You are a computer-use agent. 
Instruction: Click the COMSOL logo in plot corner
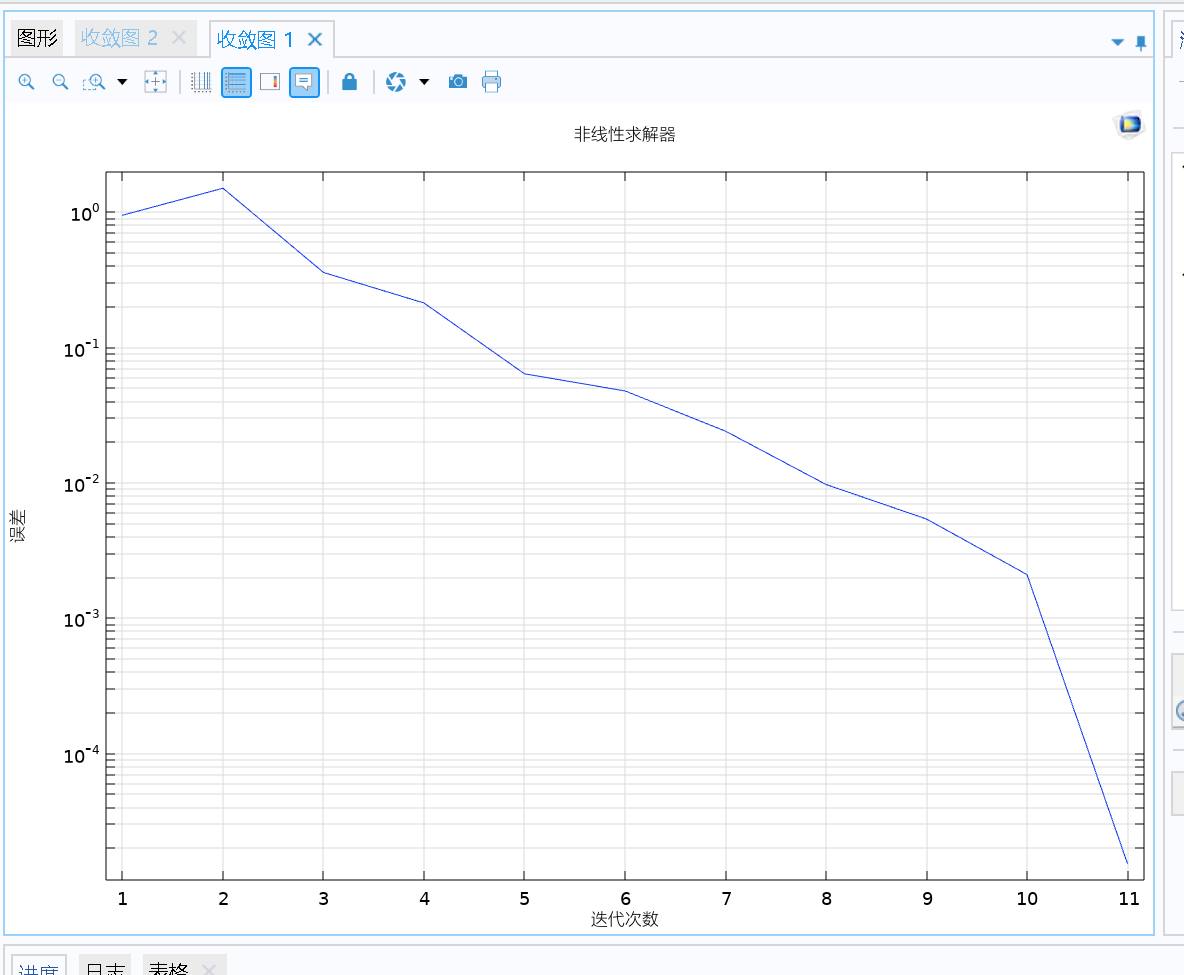click(x=1129, y=125)
